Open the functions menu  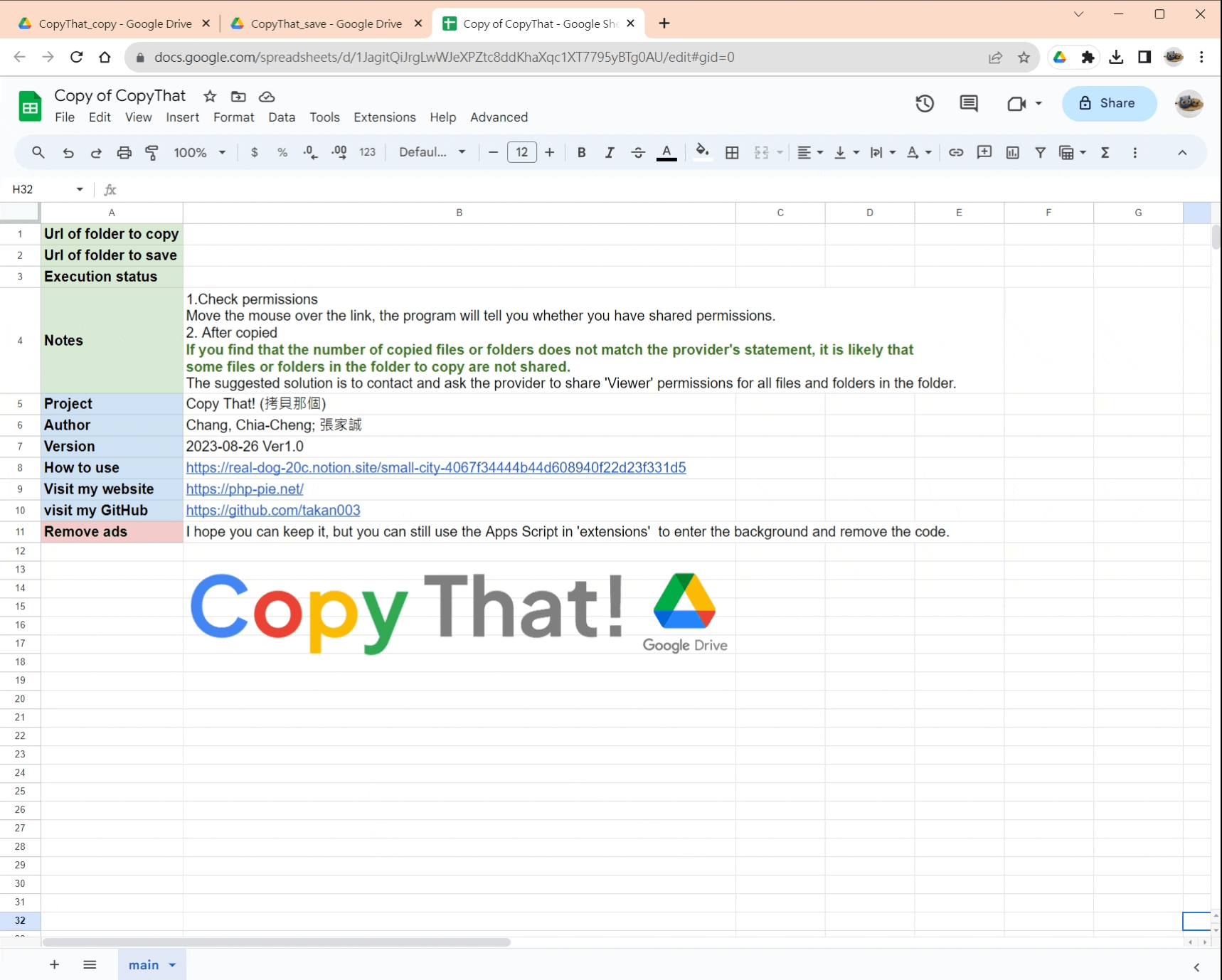click(x=1105, y=152)
